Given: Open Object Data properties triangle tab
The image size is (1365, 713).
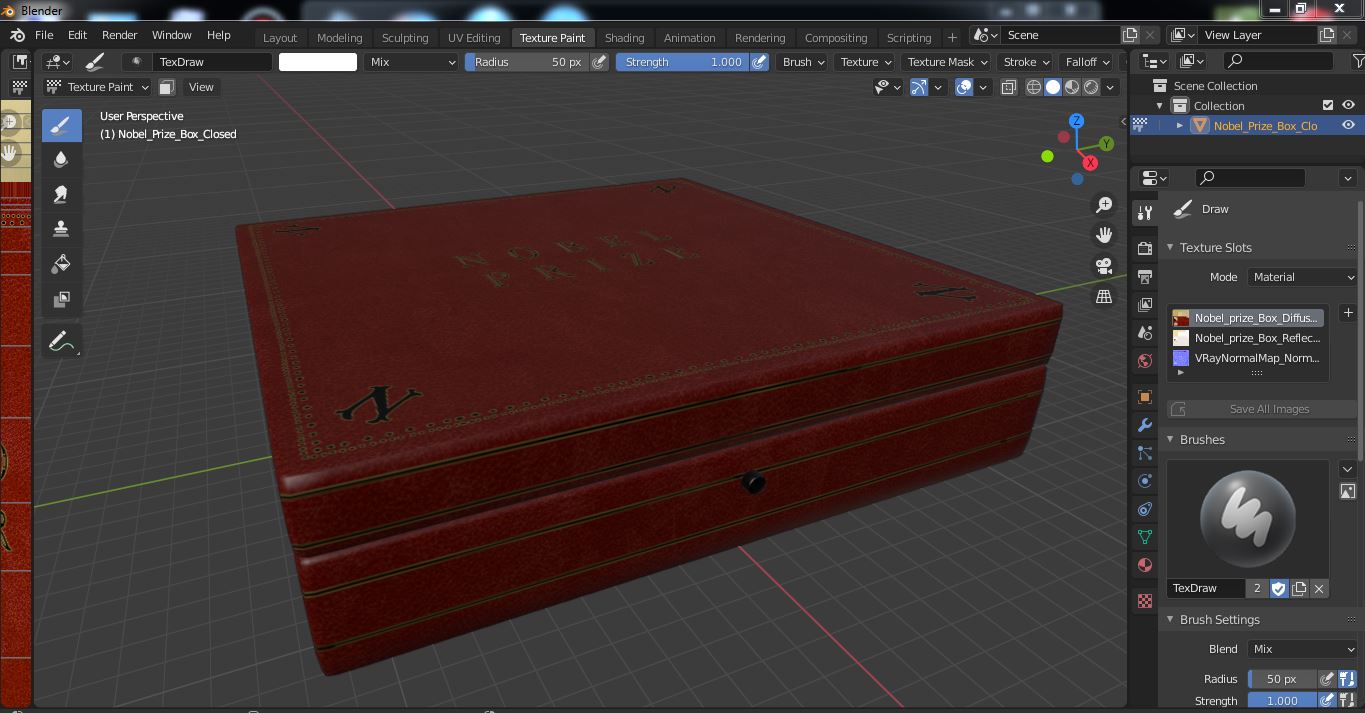Looking at the screenshot, I should 1145,537.
